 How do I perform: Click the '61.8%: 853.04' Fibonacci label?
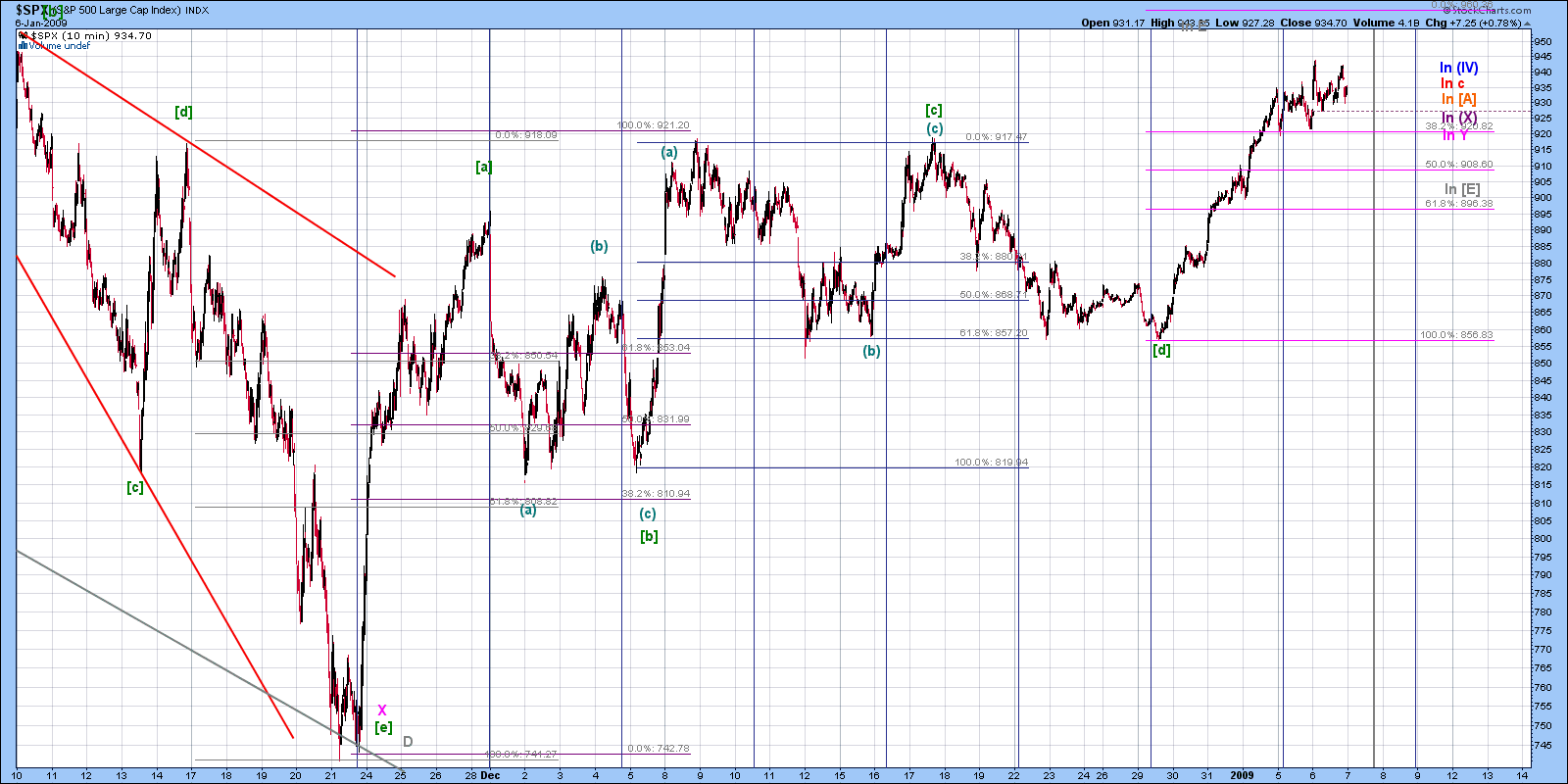tap(656, 348)
